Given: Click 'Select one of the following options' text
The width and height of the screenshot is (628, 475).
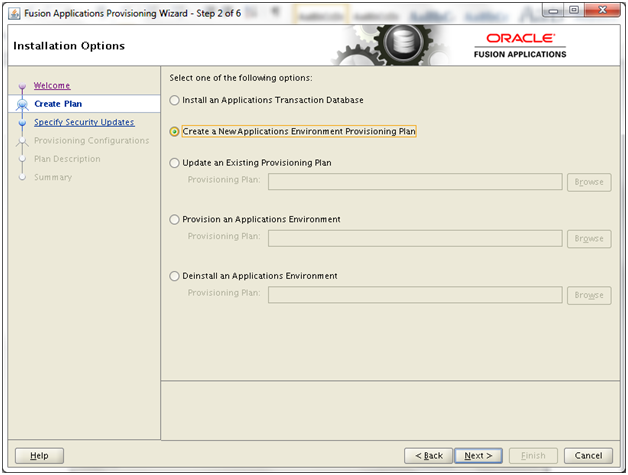Looking at the screenshot, I should [241, 78].
